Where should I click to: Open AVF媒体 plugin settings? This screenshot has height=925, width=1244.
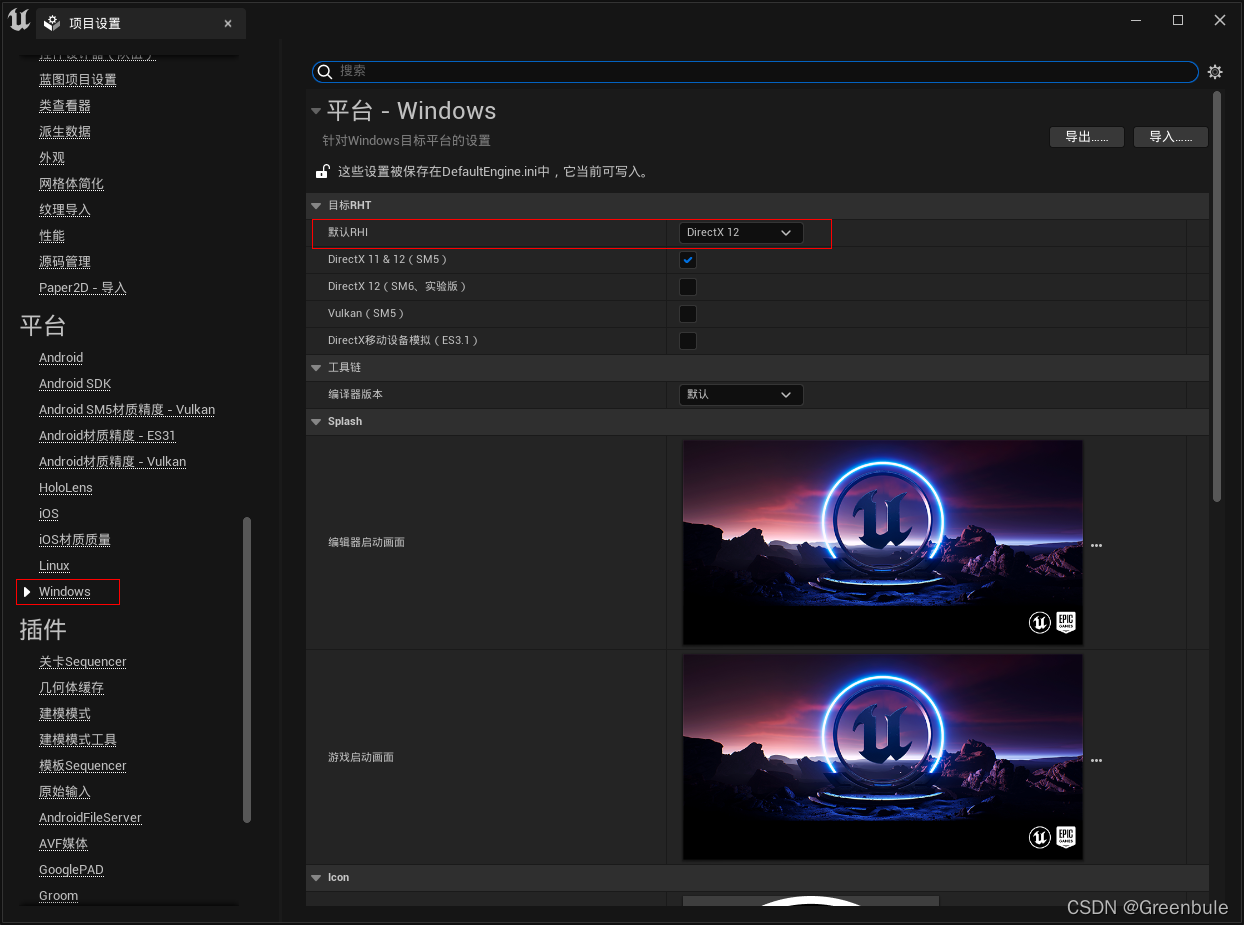[63, 844]
